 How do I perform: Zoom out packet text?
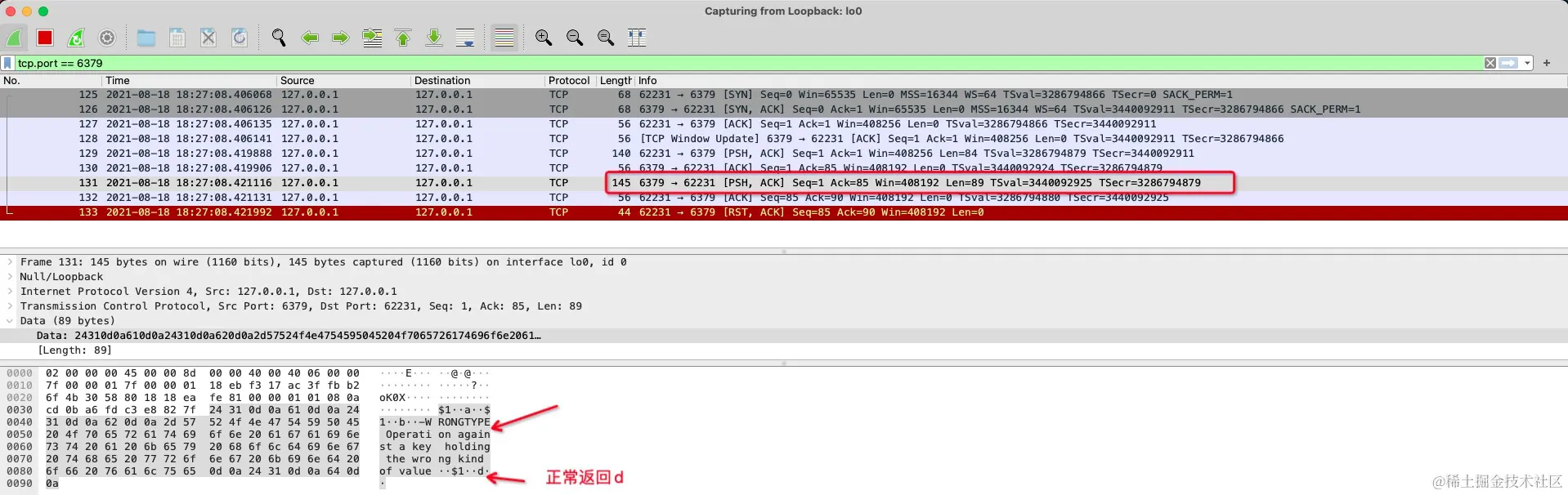575,38
